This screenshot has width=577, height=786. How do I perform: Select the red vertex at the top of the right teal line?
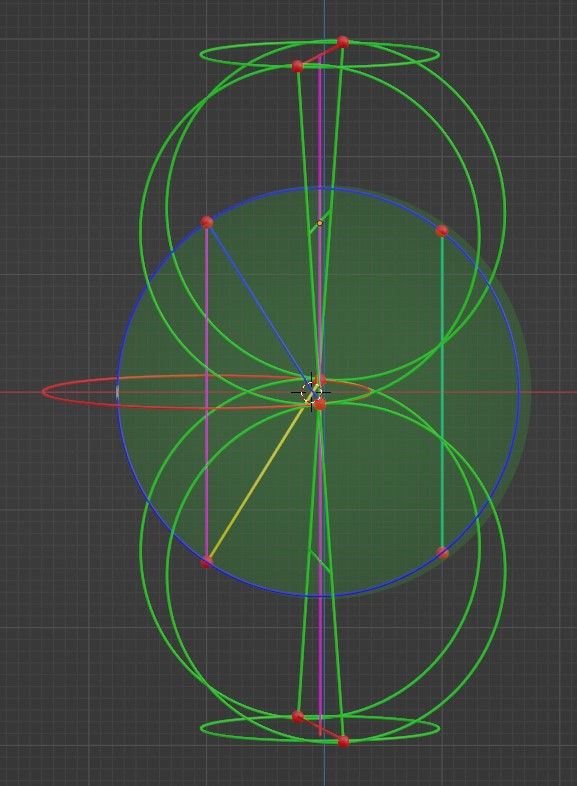(x=442, y=231)
